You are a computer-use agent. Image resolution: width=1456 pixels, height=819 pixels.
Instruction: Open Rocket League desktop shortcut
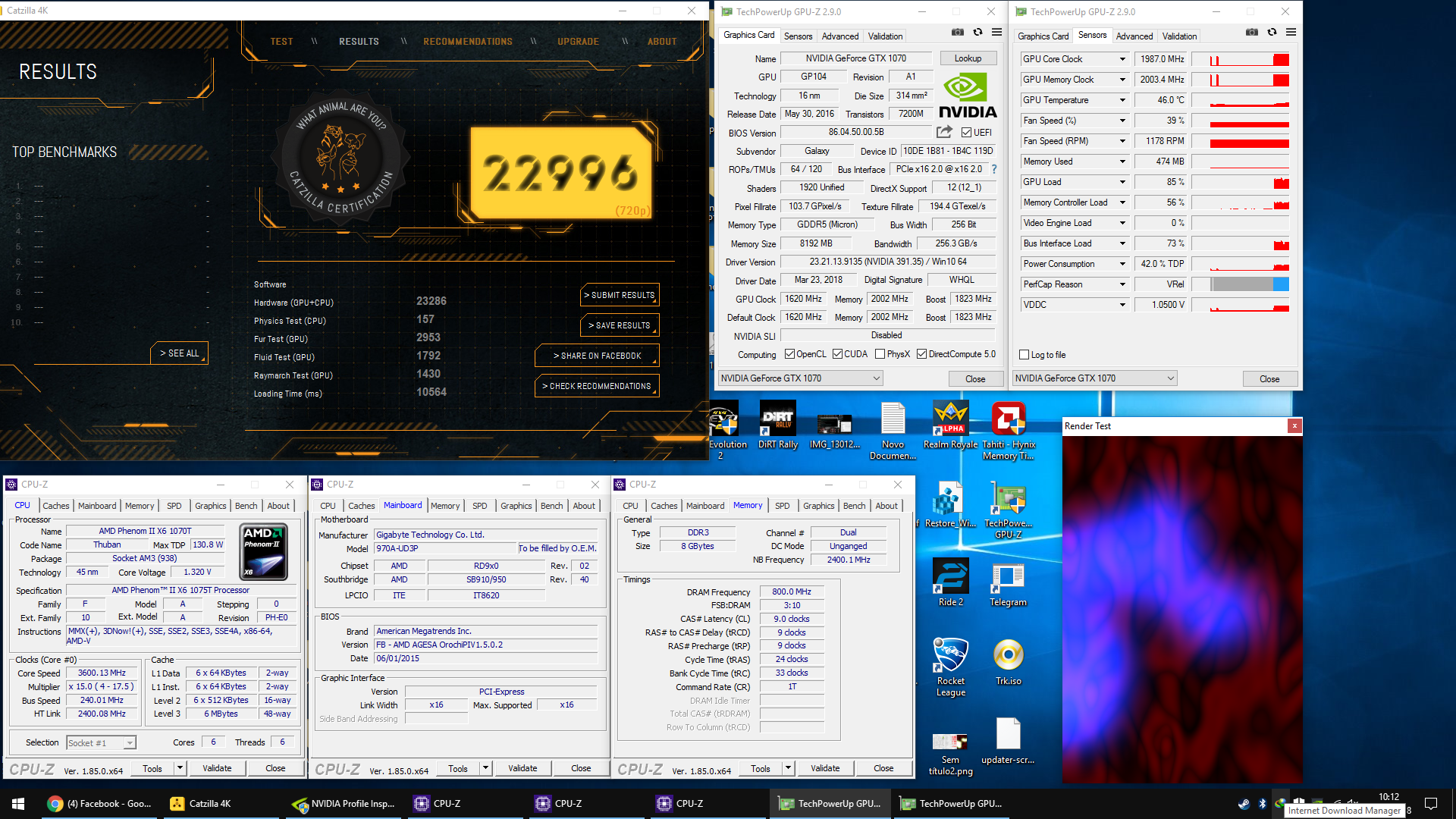click(950, 667)
